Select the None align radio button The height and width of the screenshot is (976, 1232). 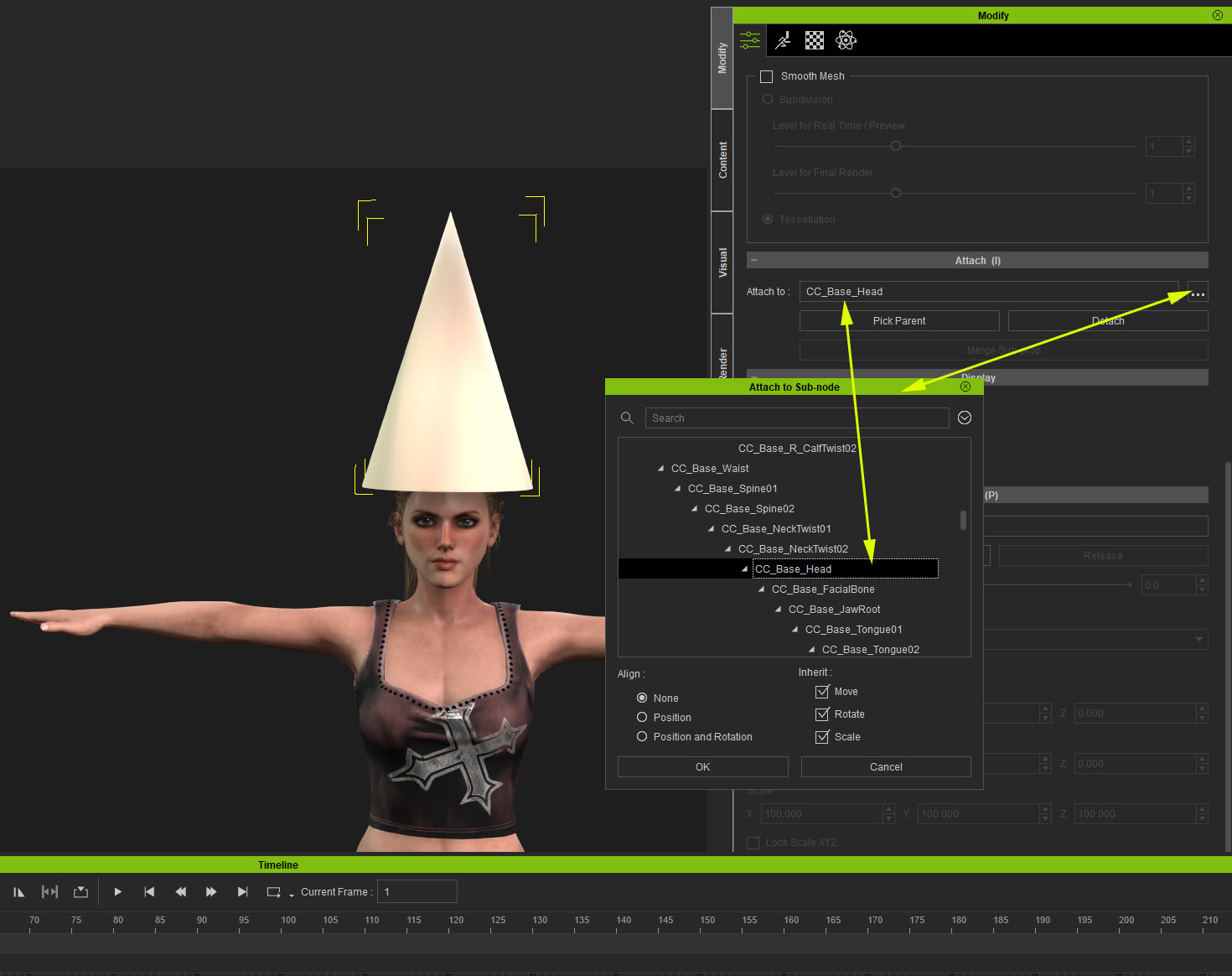[642, 698]
